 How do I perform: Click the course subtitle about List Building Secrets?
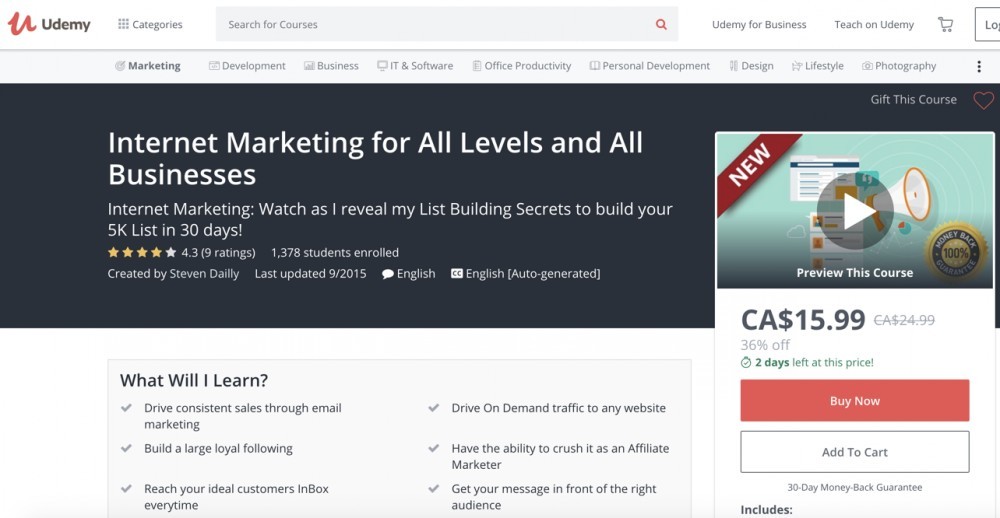point(390,219)
